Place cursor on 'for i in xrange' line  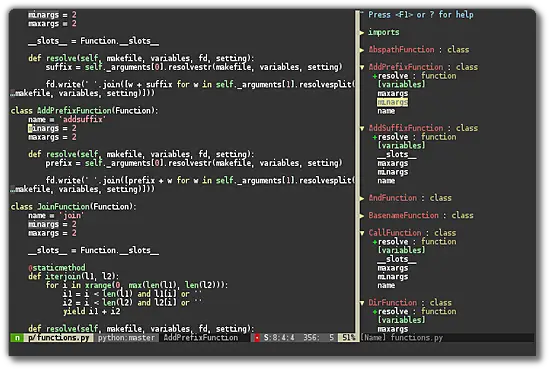137,285
